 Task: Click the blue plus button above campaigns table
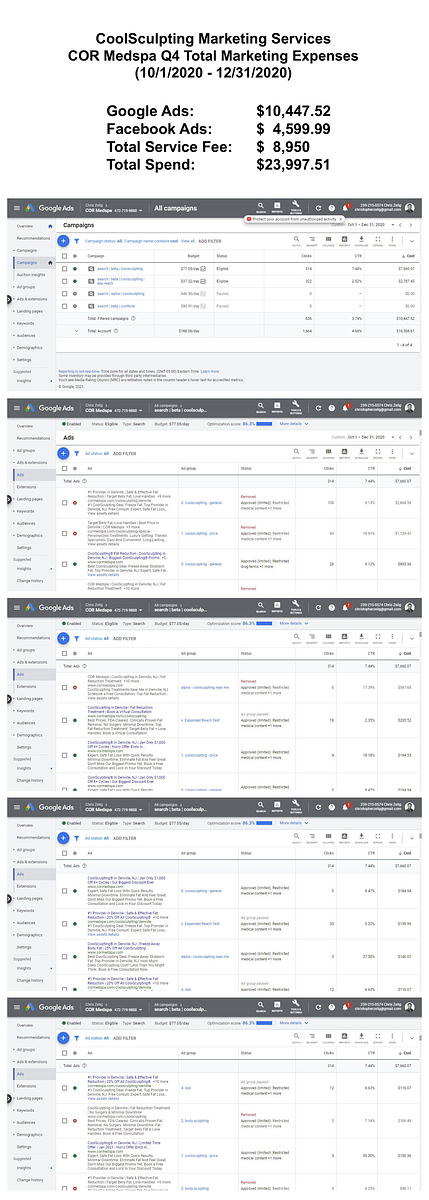64,241
